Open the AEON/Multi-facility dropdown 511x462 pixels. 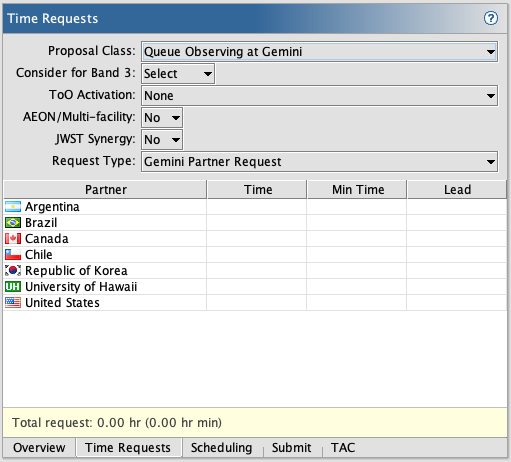[162, 118]
